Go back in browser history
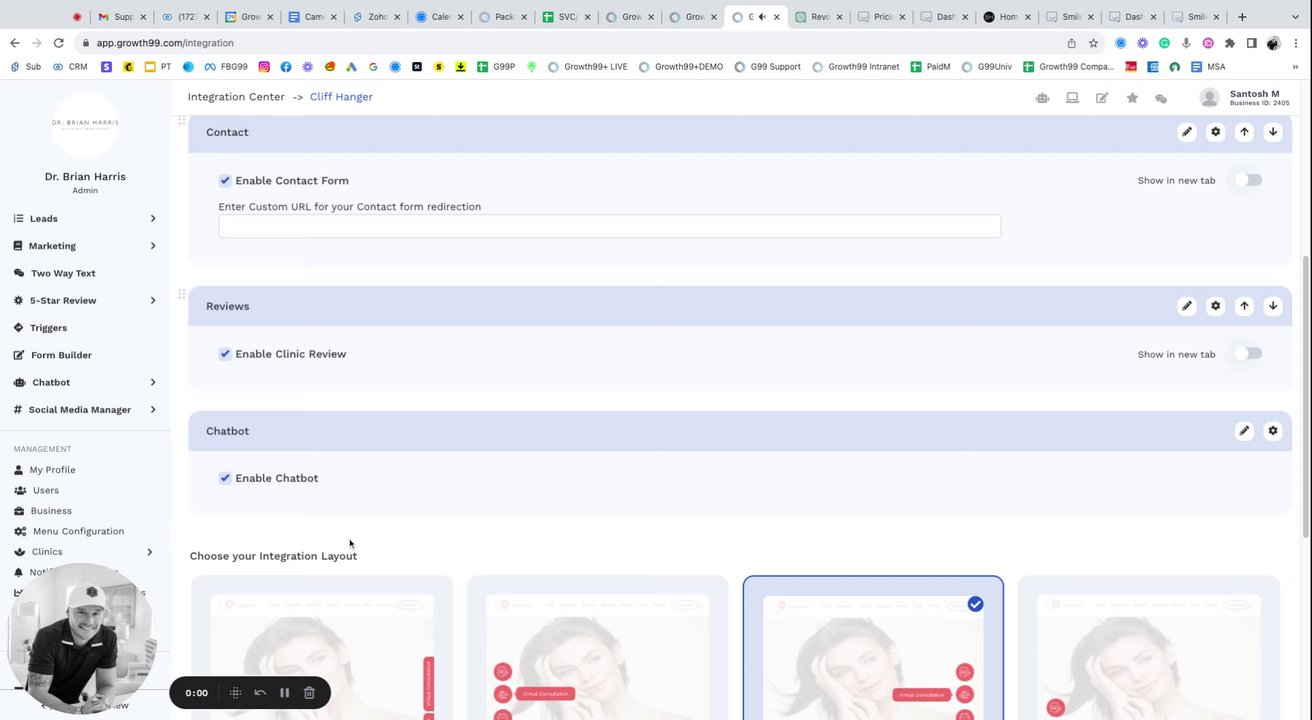Image resolution: width=1312 pixels, height=720 pixels. tap(14, 43)
